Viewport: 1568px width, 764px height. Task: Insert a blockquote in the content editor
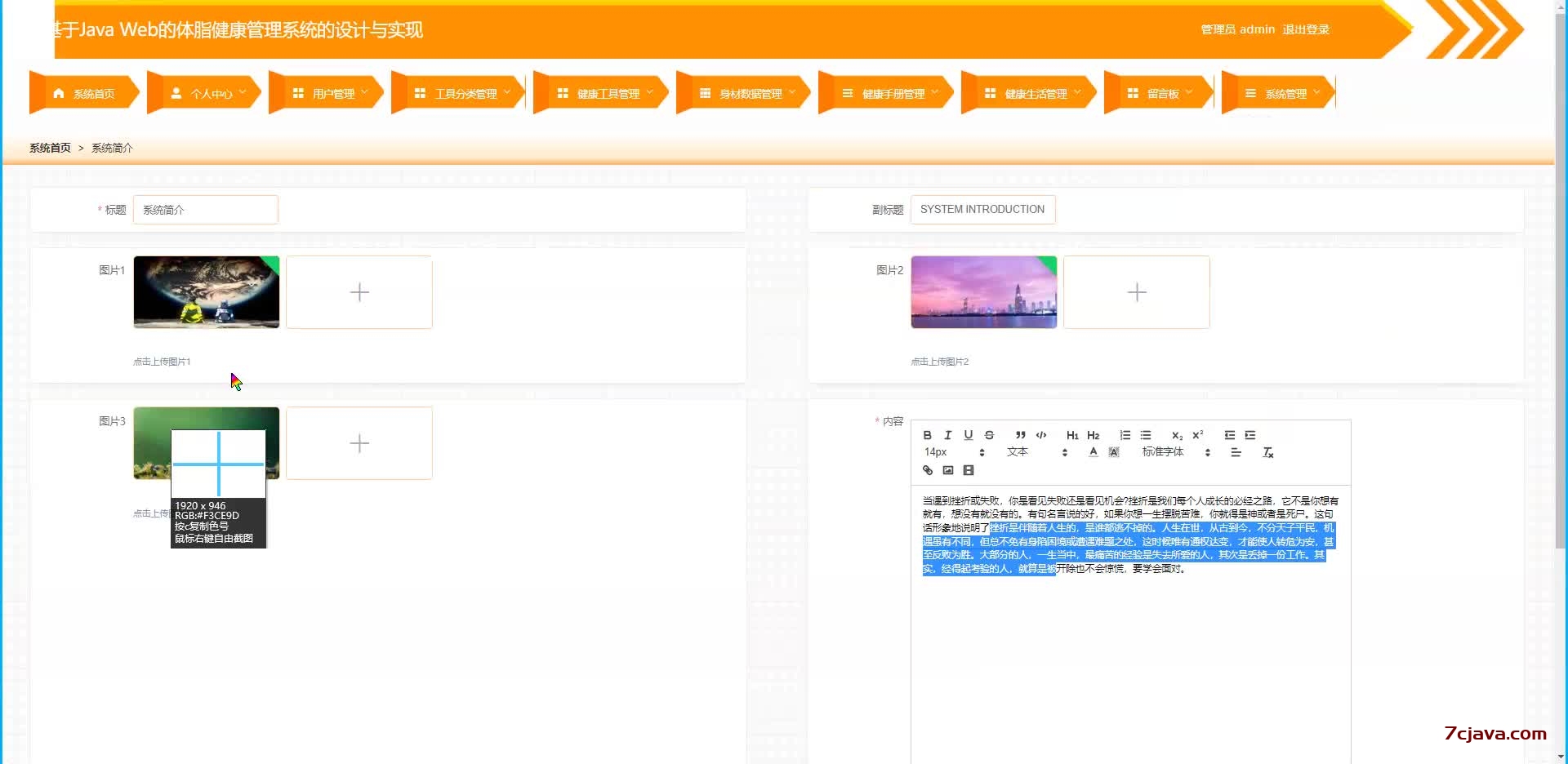click(x=1020, y=435)
